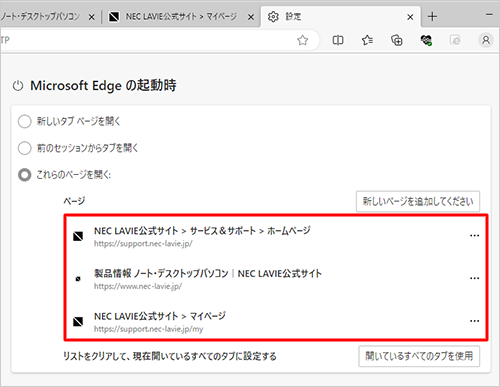500x387 pixels.
Task: Switch to the NEC LAVIE公式サイト マイページ tab
Action: point(182,16)
